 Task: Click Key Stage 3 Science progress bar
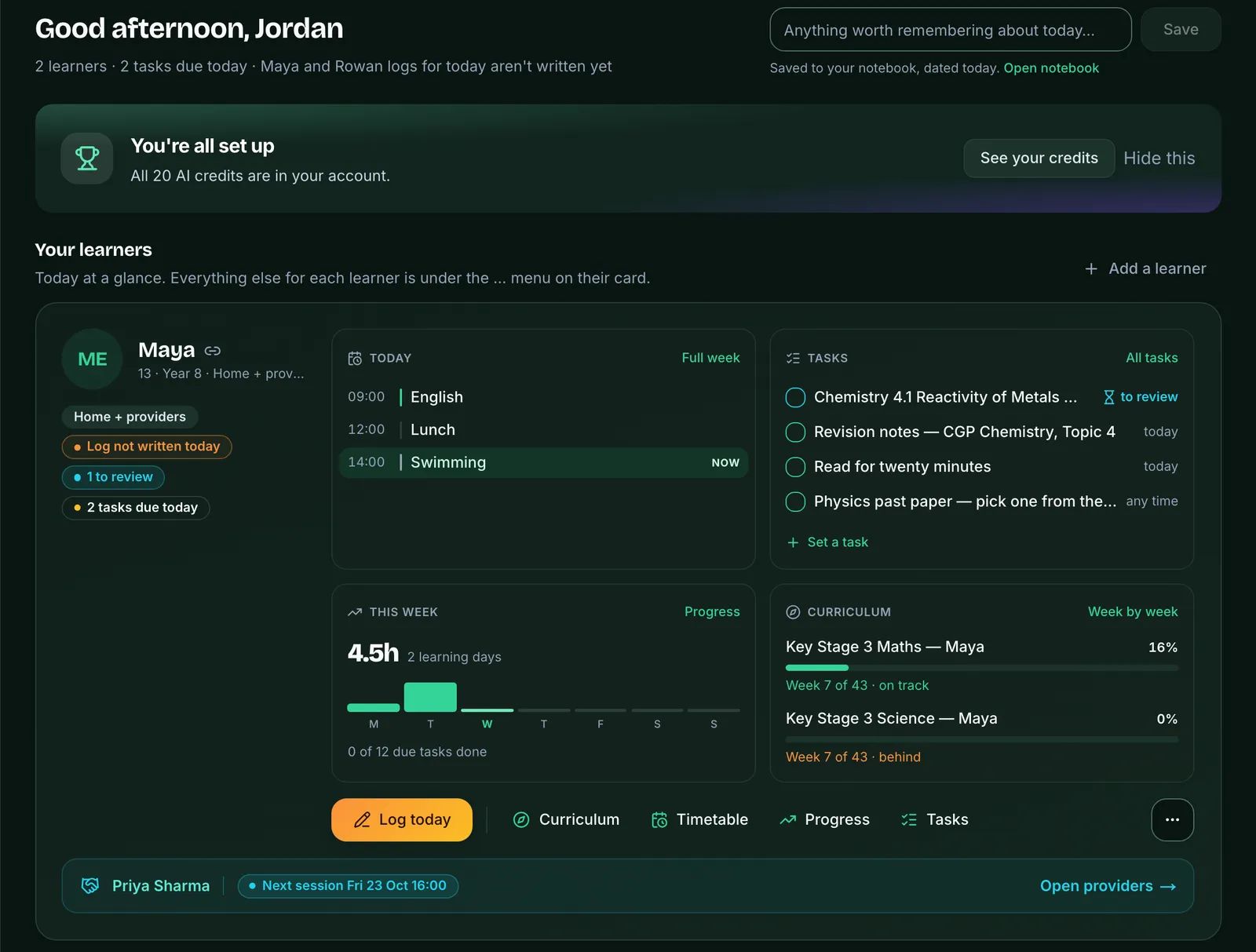pyautogui.click(x=982, y=739)
